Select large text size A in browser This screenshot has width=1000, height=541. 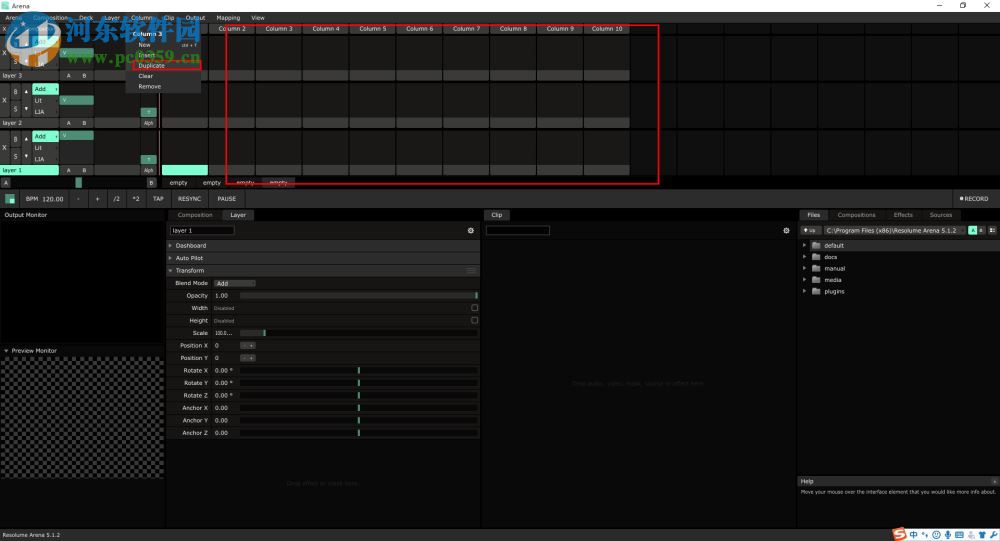tap(973, 230)
